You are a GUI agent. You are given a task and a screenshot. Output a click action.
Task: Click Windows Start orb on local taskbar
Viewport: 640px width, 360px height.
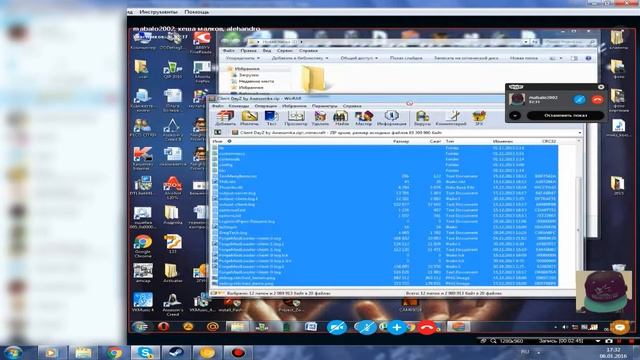13,352
